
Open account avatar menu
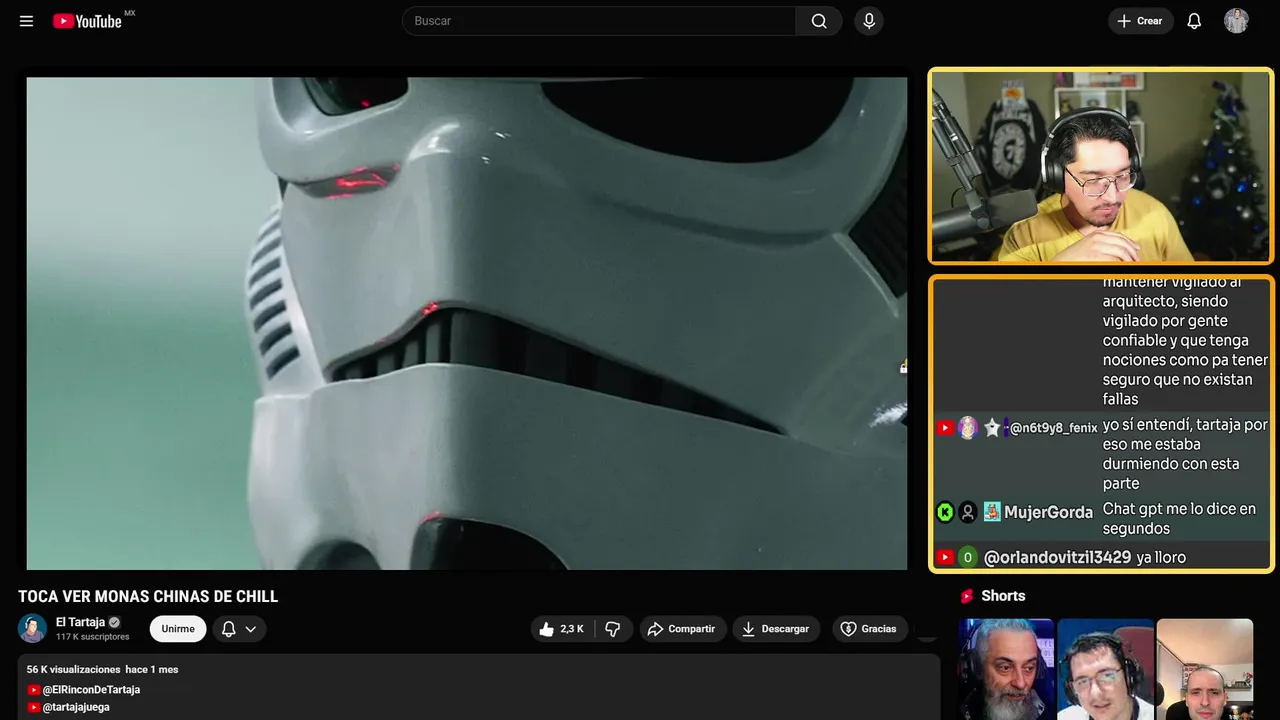(1236, 21)
